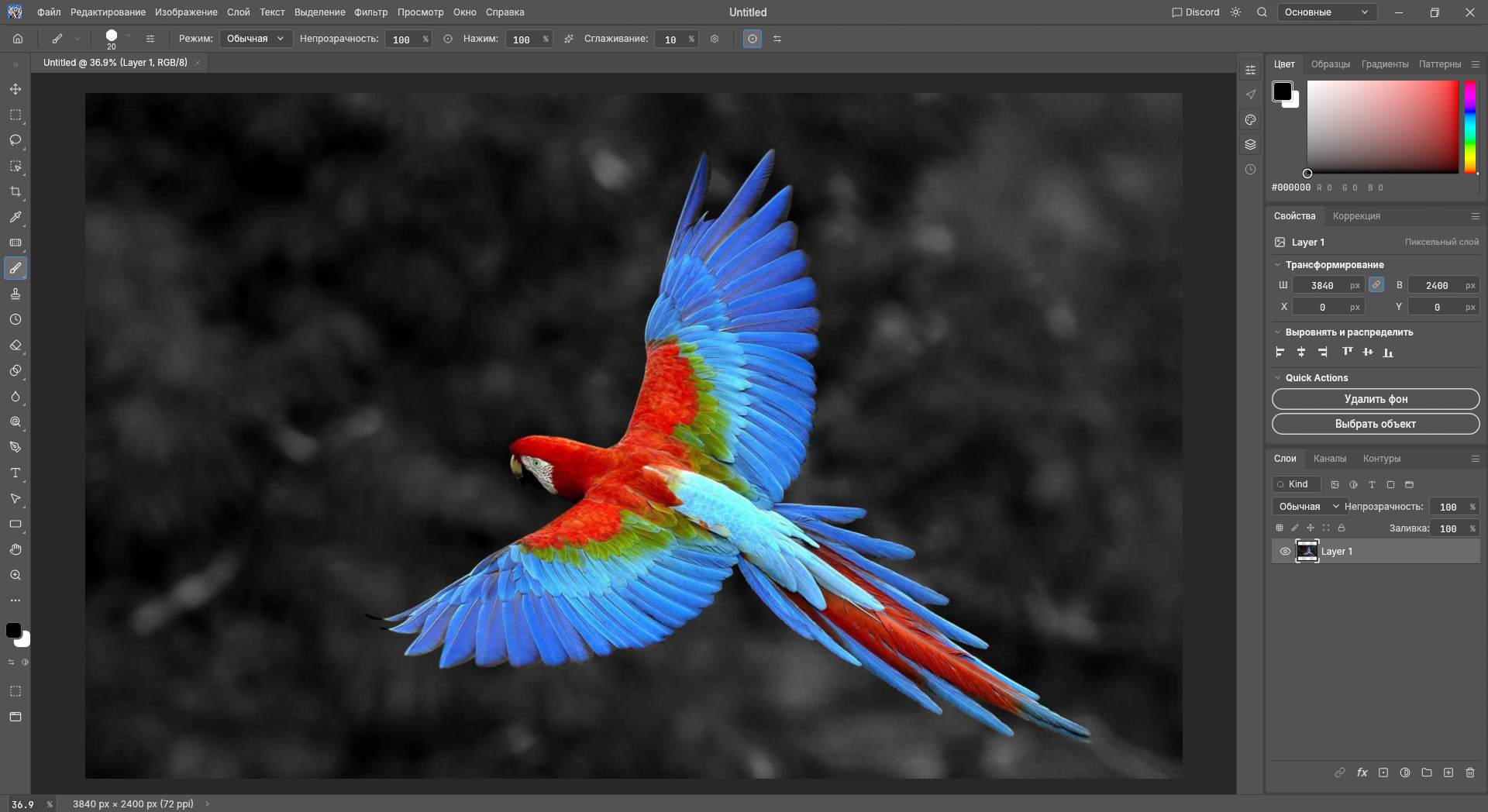The height and width of the screenshot is (812, 1488).
Task: Collapse the Quick Actions section
Action: coord(1278,378)
